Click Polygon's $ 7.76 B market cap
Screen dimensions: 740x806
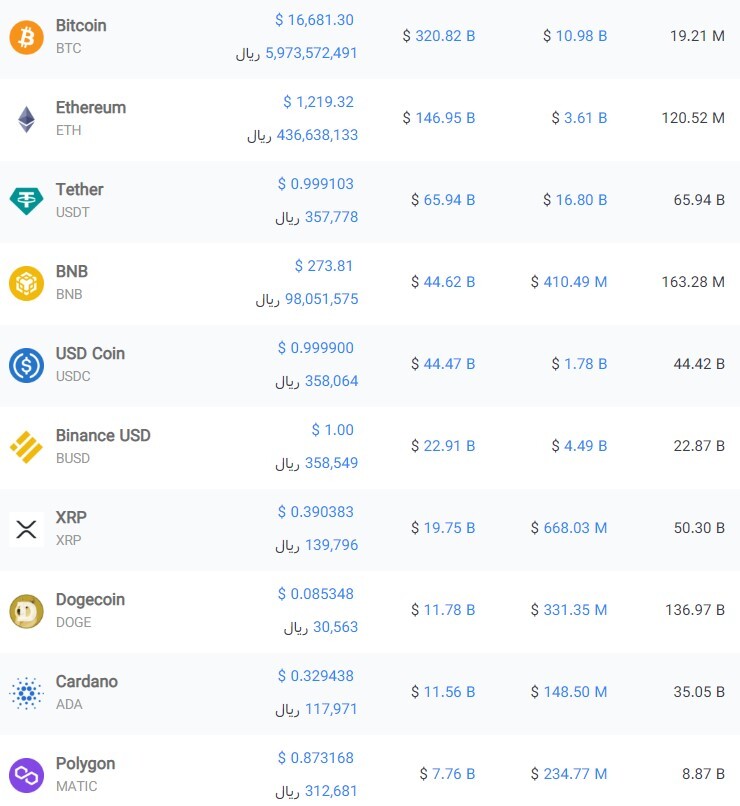(x=443, y=774)
